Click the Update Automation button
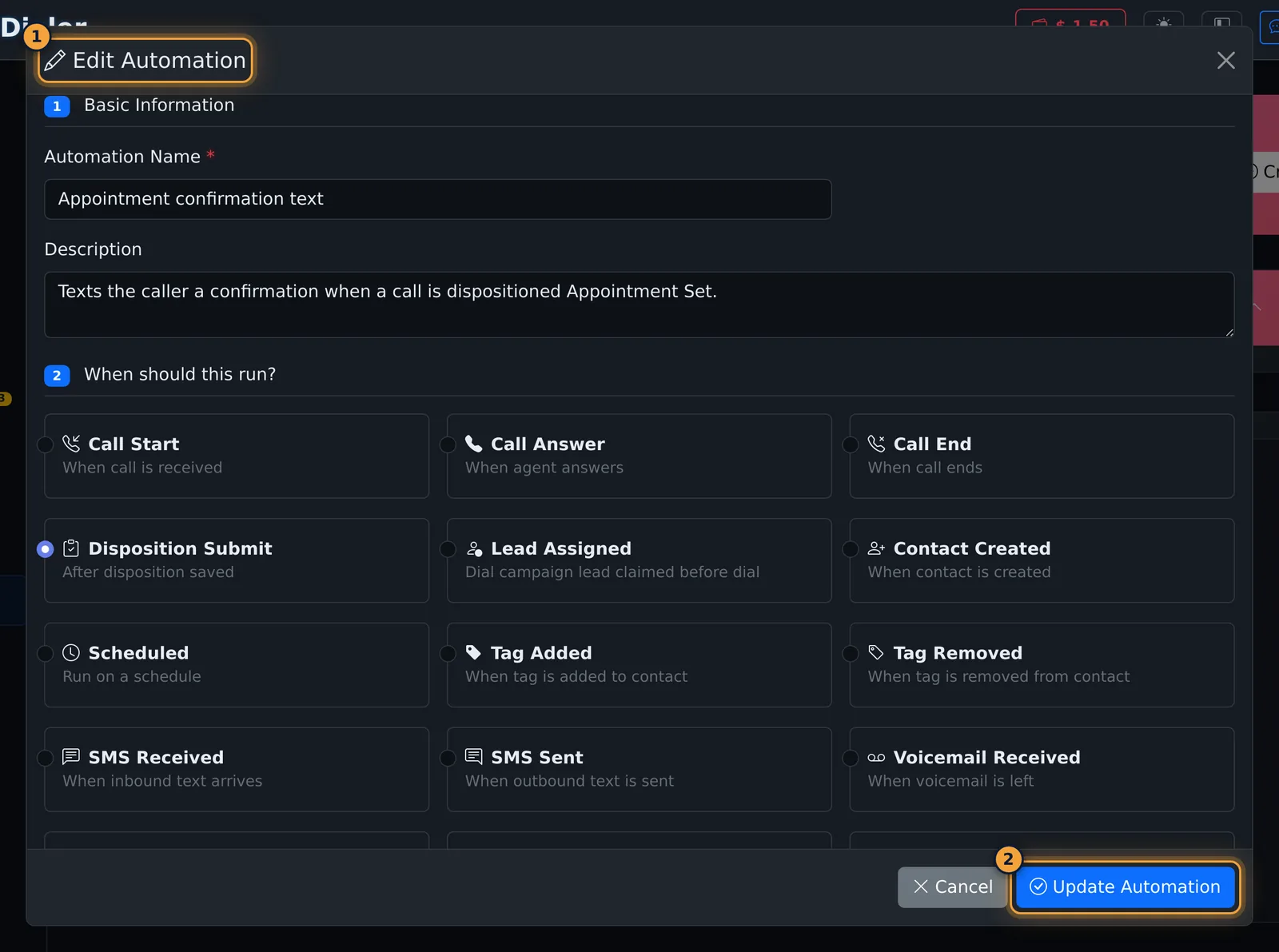The width and height of the screenshot is (1279, 952). pyautogui.click(x=1126, y=887)
